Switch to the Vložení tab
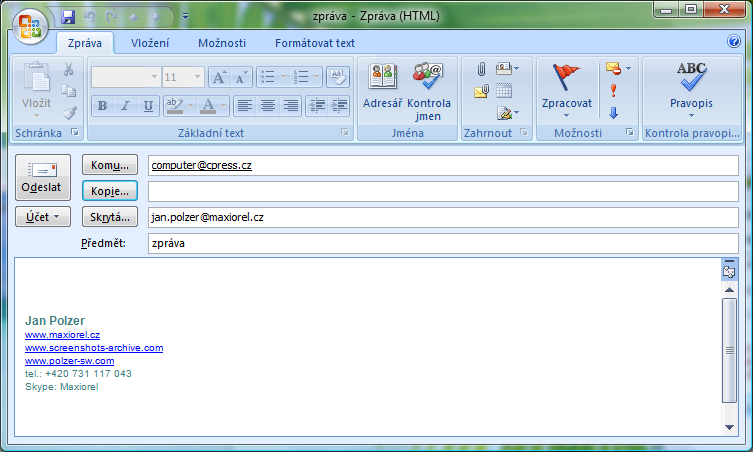753x452 pixels. pos(150,43)
